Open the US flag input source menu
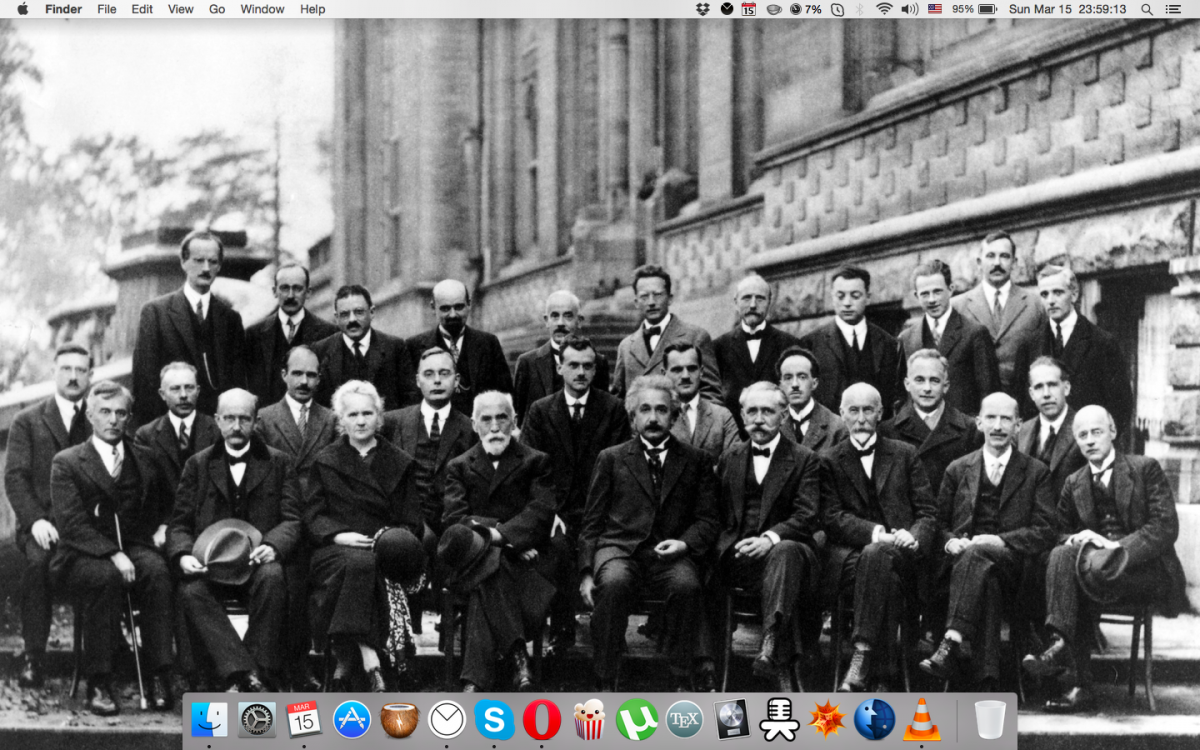This screenshot has width=1200, height=750. (x=935, y=9)
